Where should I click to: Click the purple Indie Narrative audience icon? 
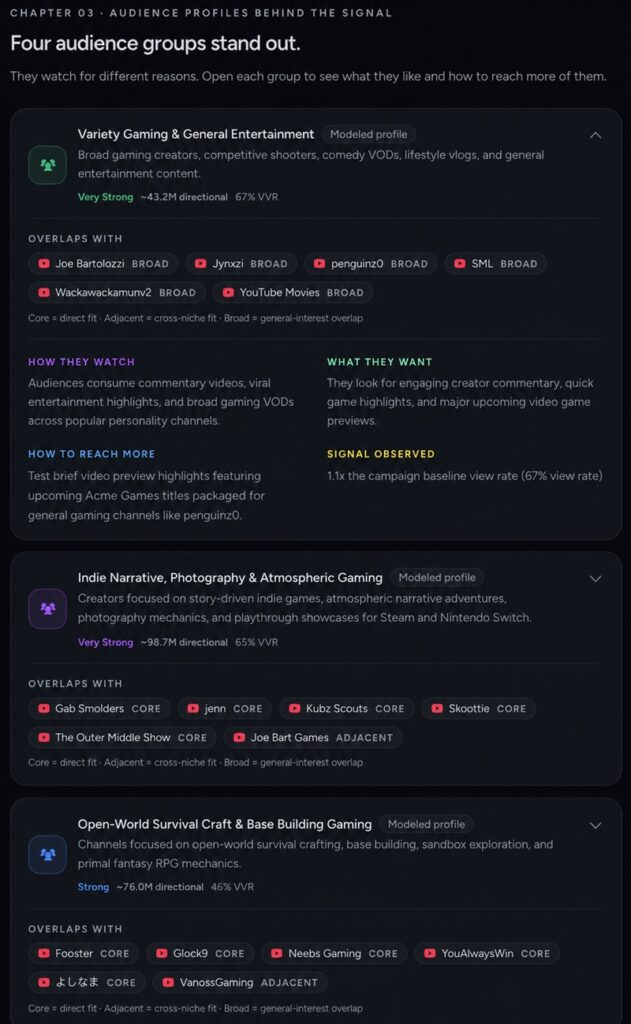click(48, 609)
